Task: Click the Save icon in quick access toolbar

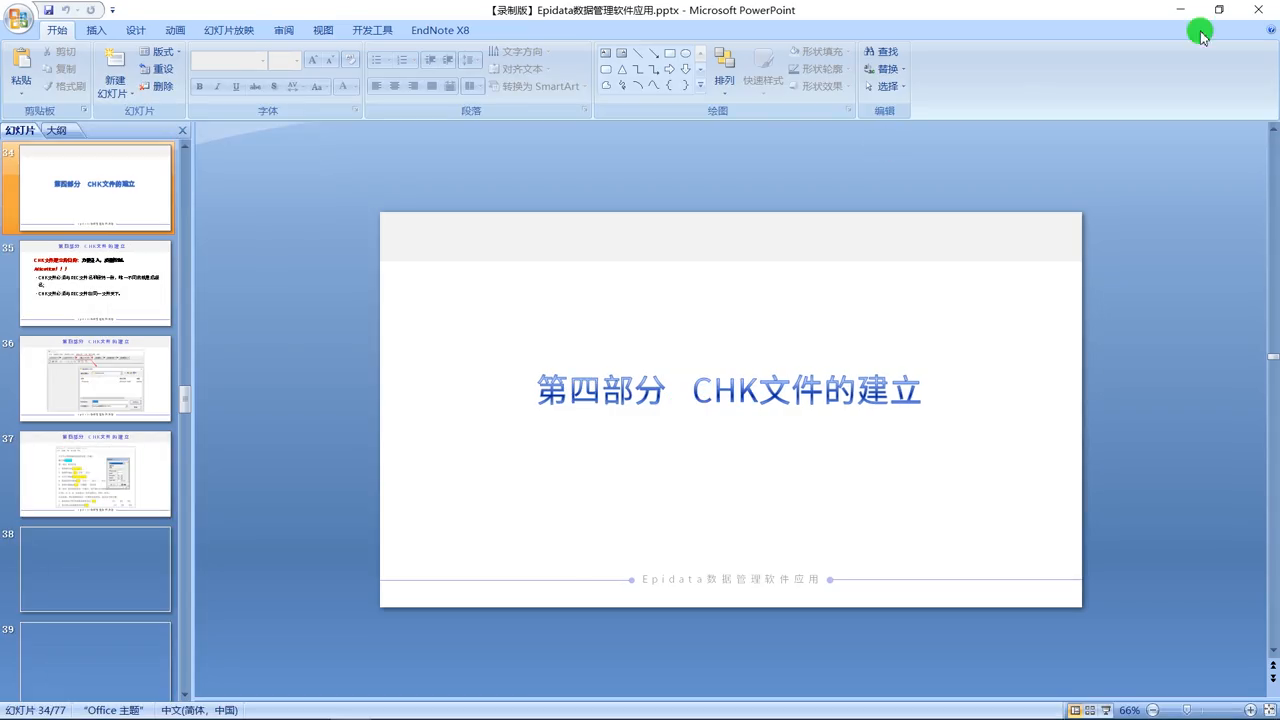Action: click(x=48, y=10)
